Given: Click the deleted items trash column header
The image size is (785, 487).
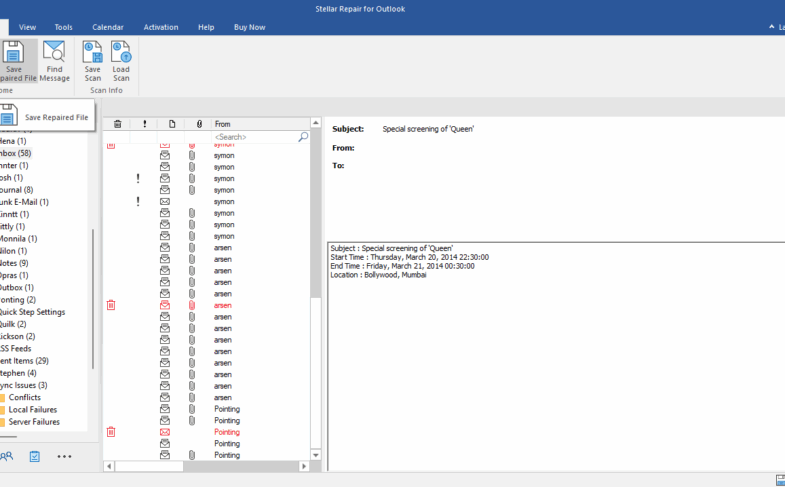Looking at the screenshot, I should click(x=117, y=124).
